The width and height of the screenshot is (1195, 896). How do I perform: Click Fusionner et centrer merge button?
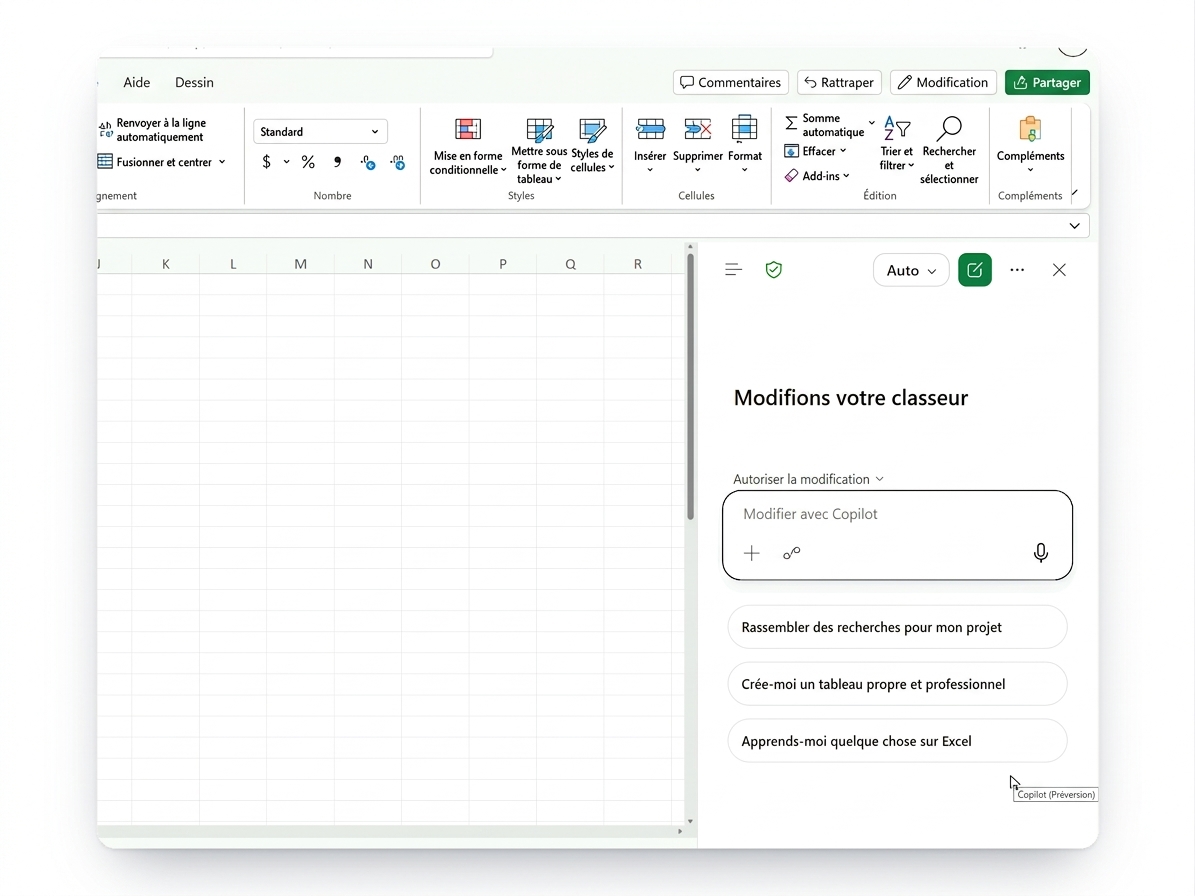tap(155, 162)
